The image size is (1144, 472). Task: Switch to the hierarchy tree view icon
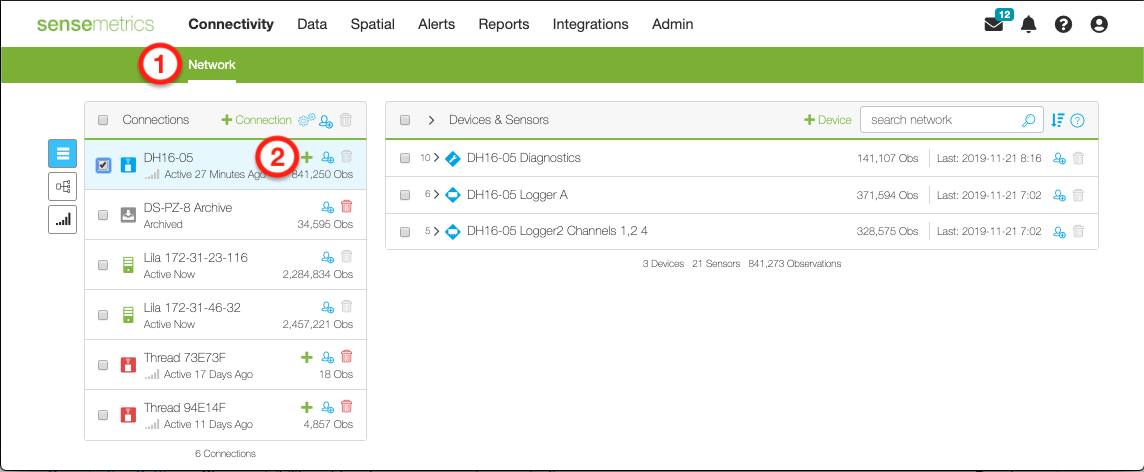click(x=62, y=186)
